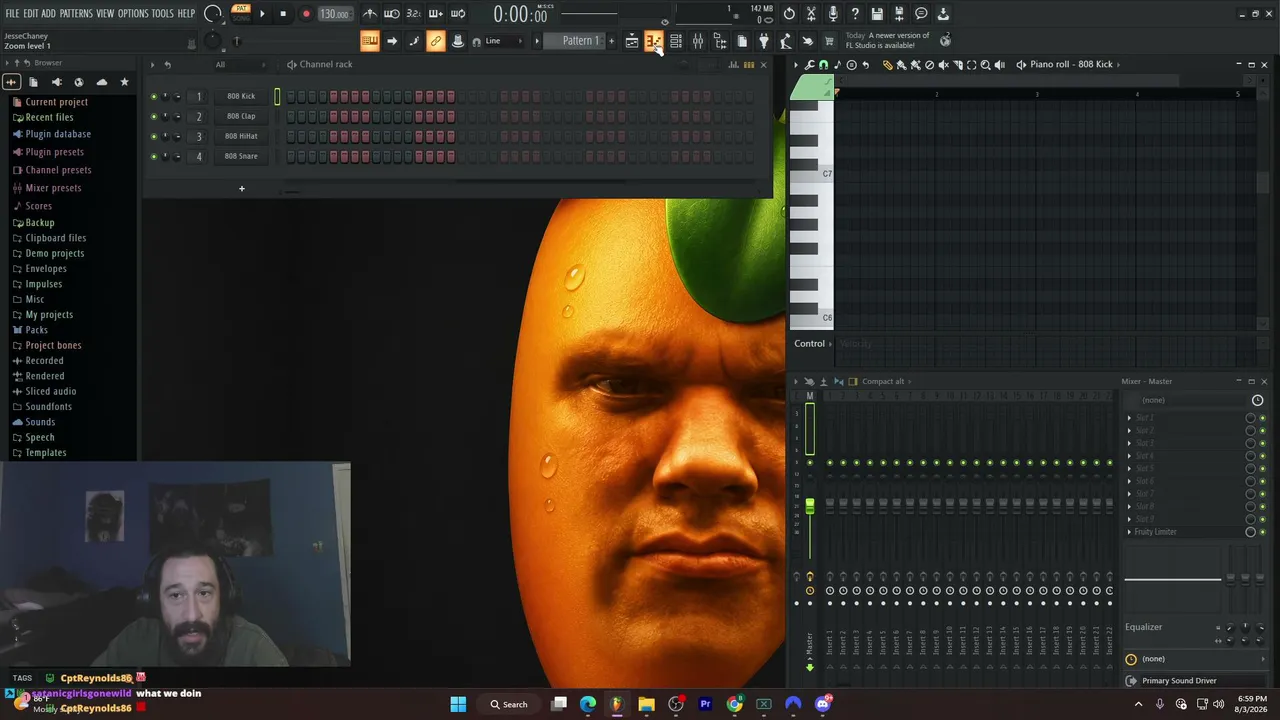Open the Packs browser folder
The width and height of the screenshot is (1280, 720).
click(36, 330)
